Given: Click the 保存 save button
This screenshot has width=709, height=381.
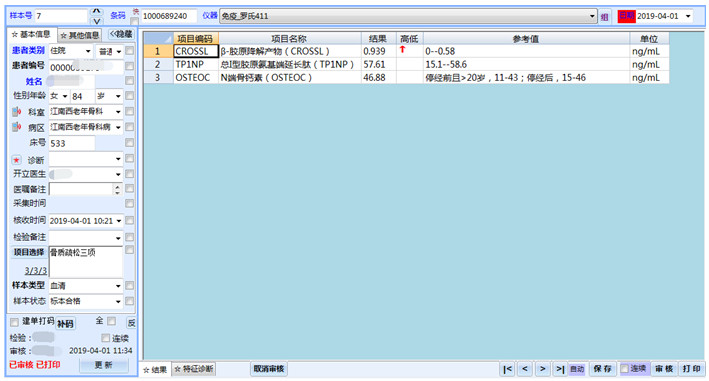Looking at the screenshot, I should (x=602, y=369).
